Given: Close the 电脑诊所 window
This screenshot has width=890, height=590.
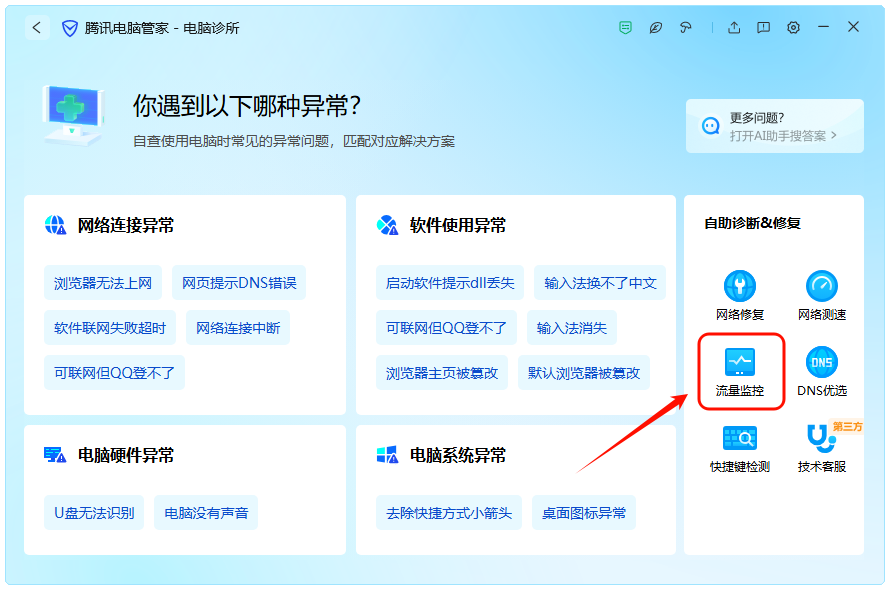Looking at the screenshot, I should tap(853, 27).
